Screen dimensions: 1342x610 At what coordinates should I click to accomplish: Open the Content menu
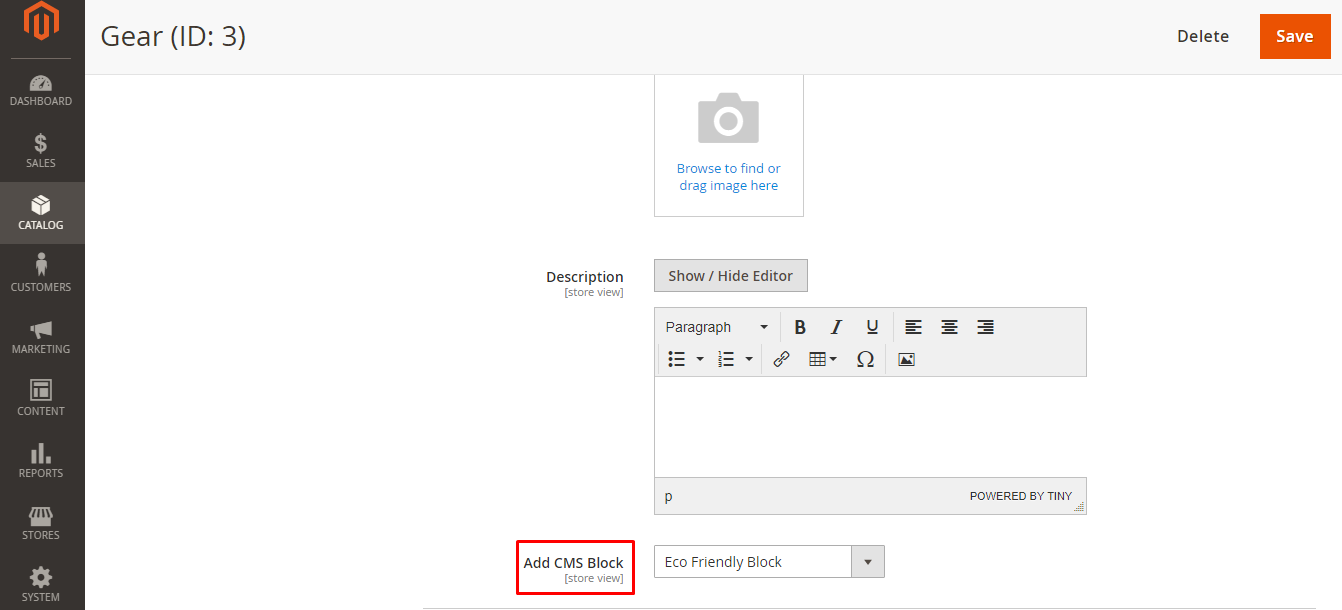tap(42, 399)
